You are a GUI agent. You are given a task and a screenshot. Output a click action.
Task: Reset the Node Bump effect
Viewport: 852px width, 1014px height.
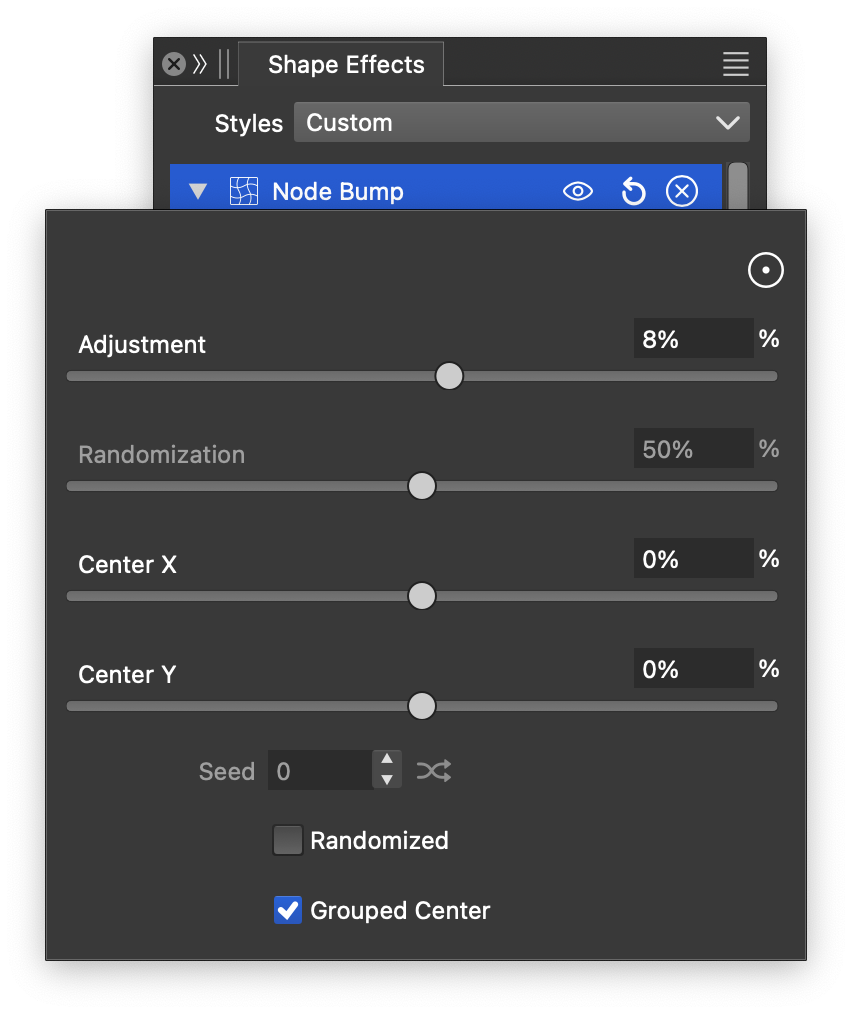click(x=633, y=191)
